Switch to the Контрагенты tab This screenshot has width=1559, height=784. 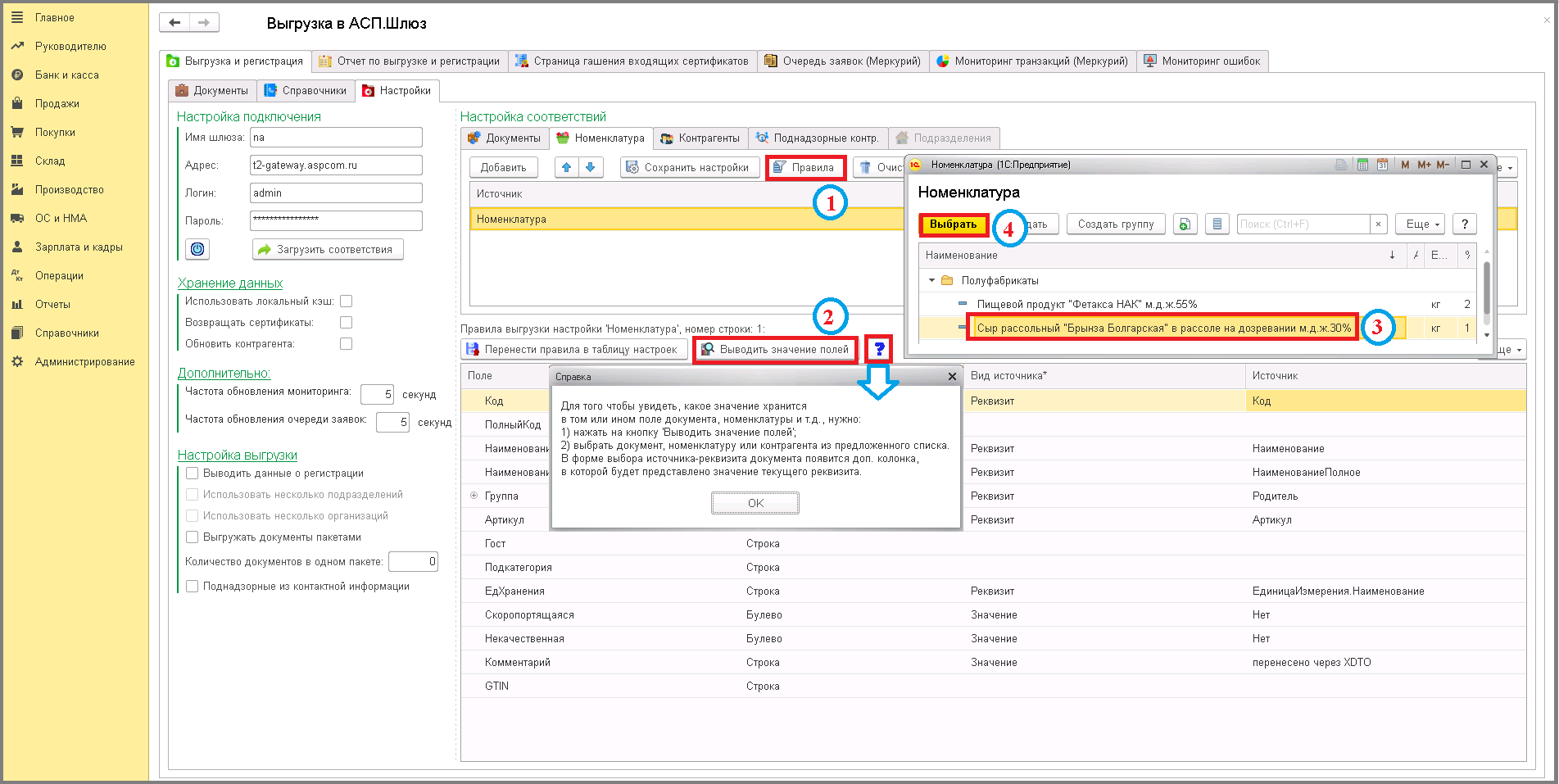700,138
